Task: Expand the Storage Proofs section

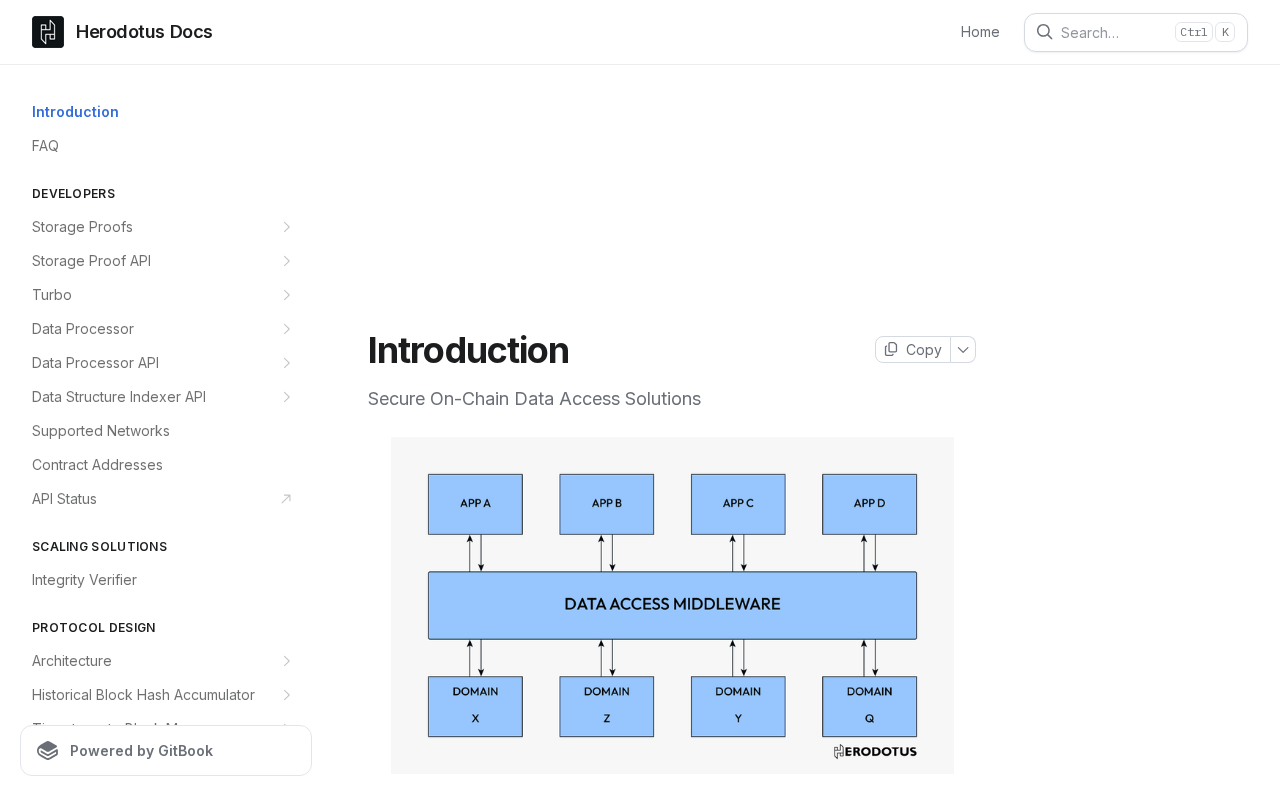Action: click(286, 227)
